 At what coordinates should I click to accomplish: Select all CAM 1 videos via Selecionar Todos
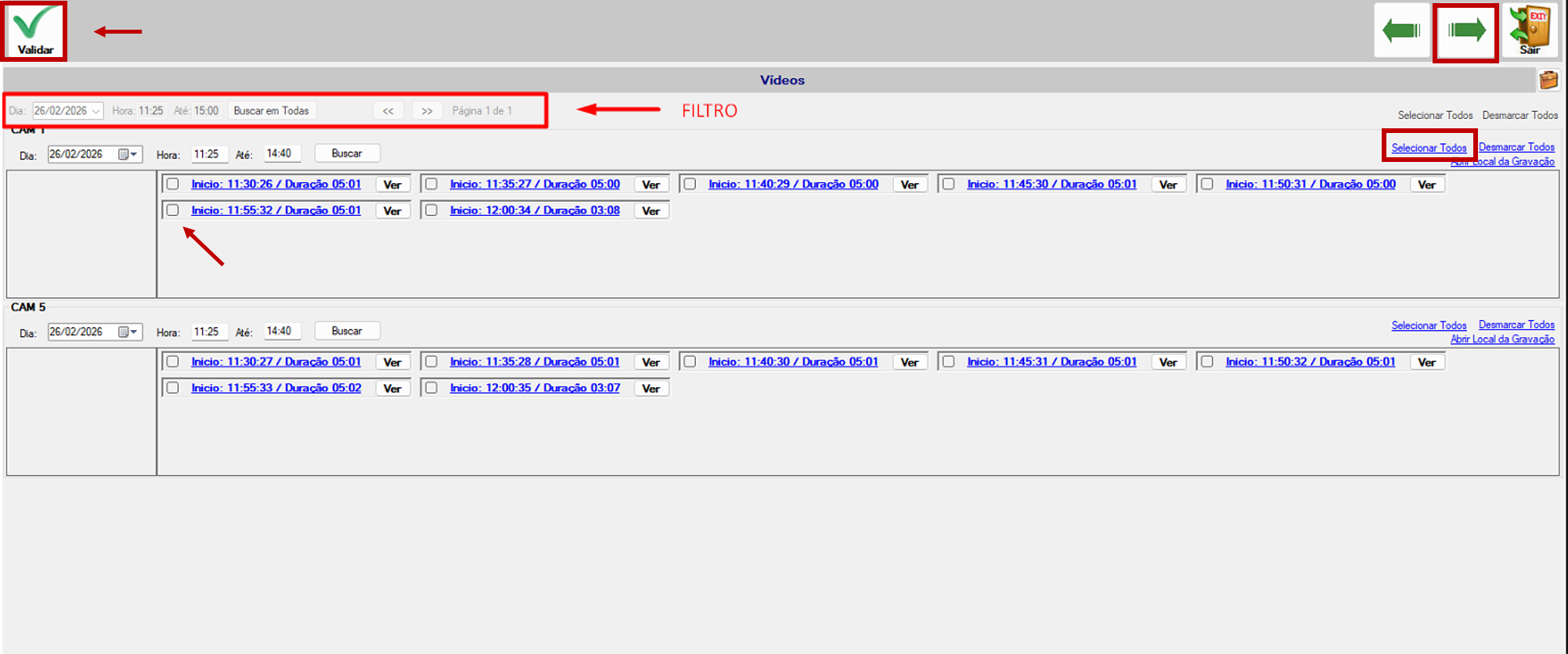click(x=1429, y=148)
